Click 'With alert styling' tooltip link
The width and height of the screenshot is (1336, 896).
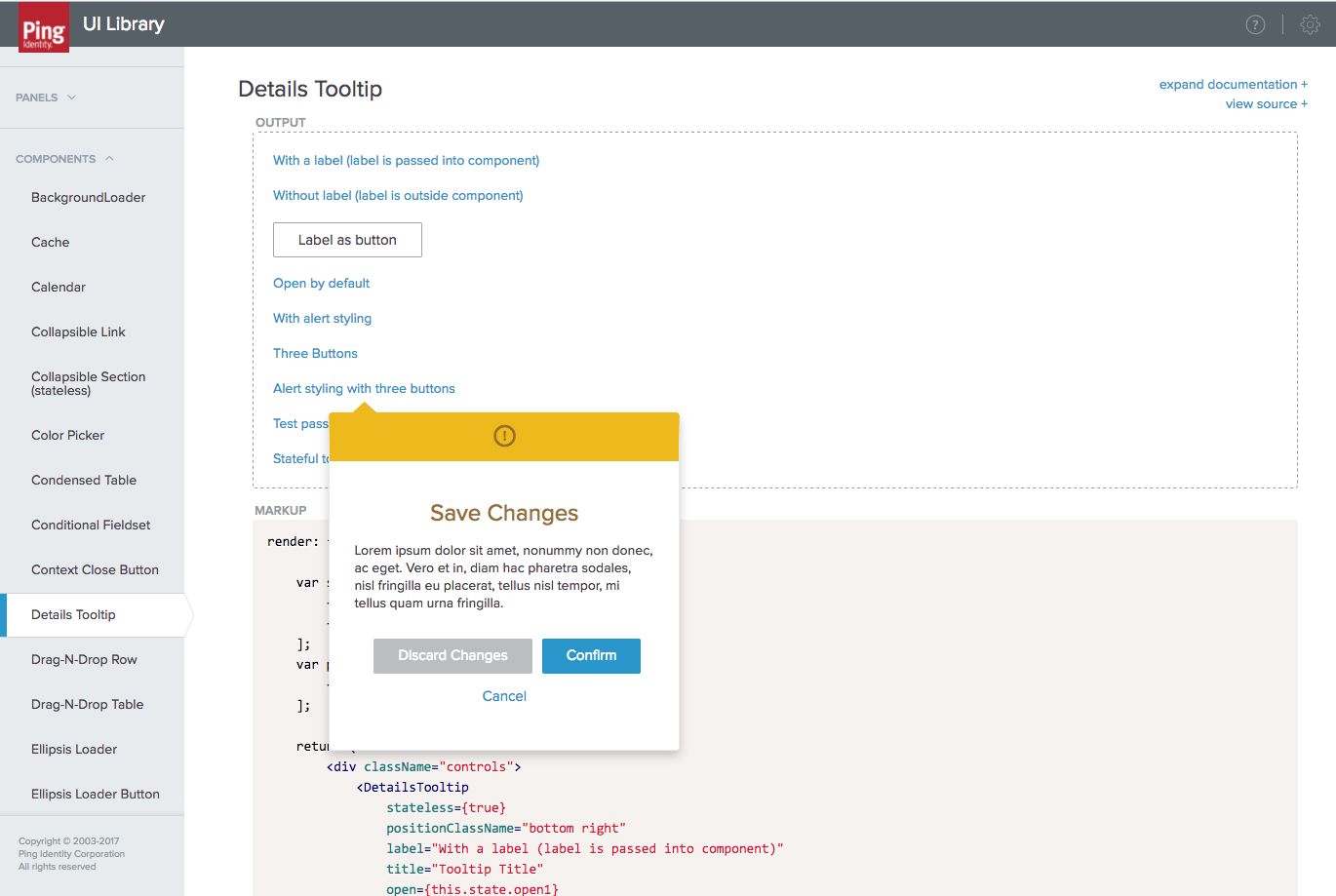(x=322, y=319)
